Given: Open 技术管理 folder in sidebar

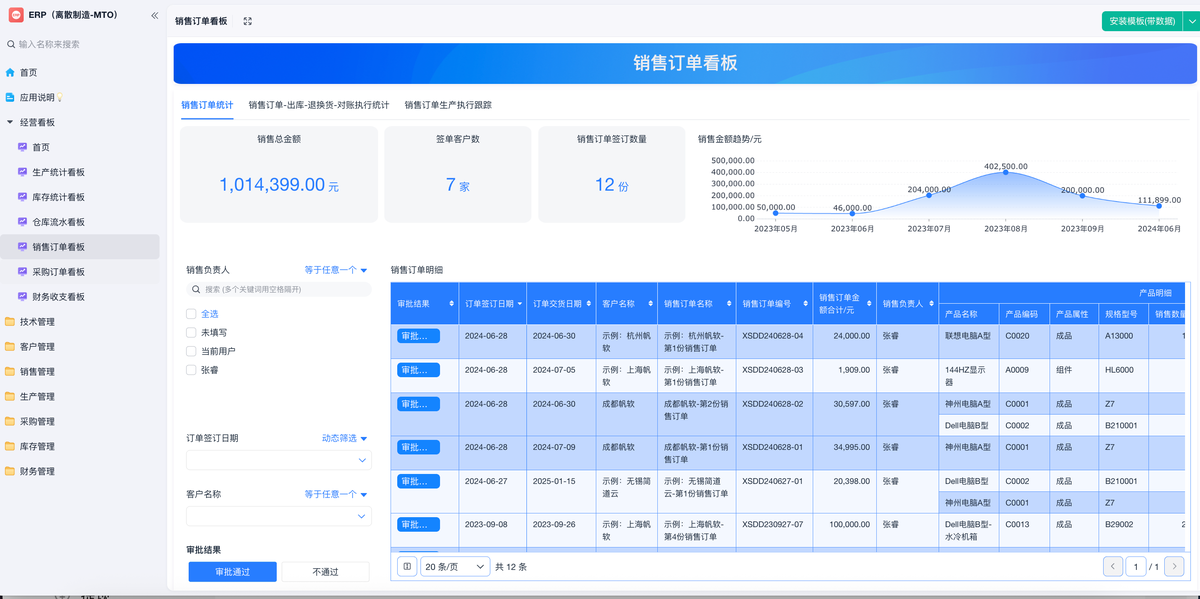Looking at the screenshot, I should 10,322.
